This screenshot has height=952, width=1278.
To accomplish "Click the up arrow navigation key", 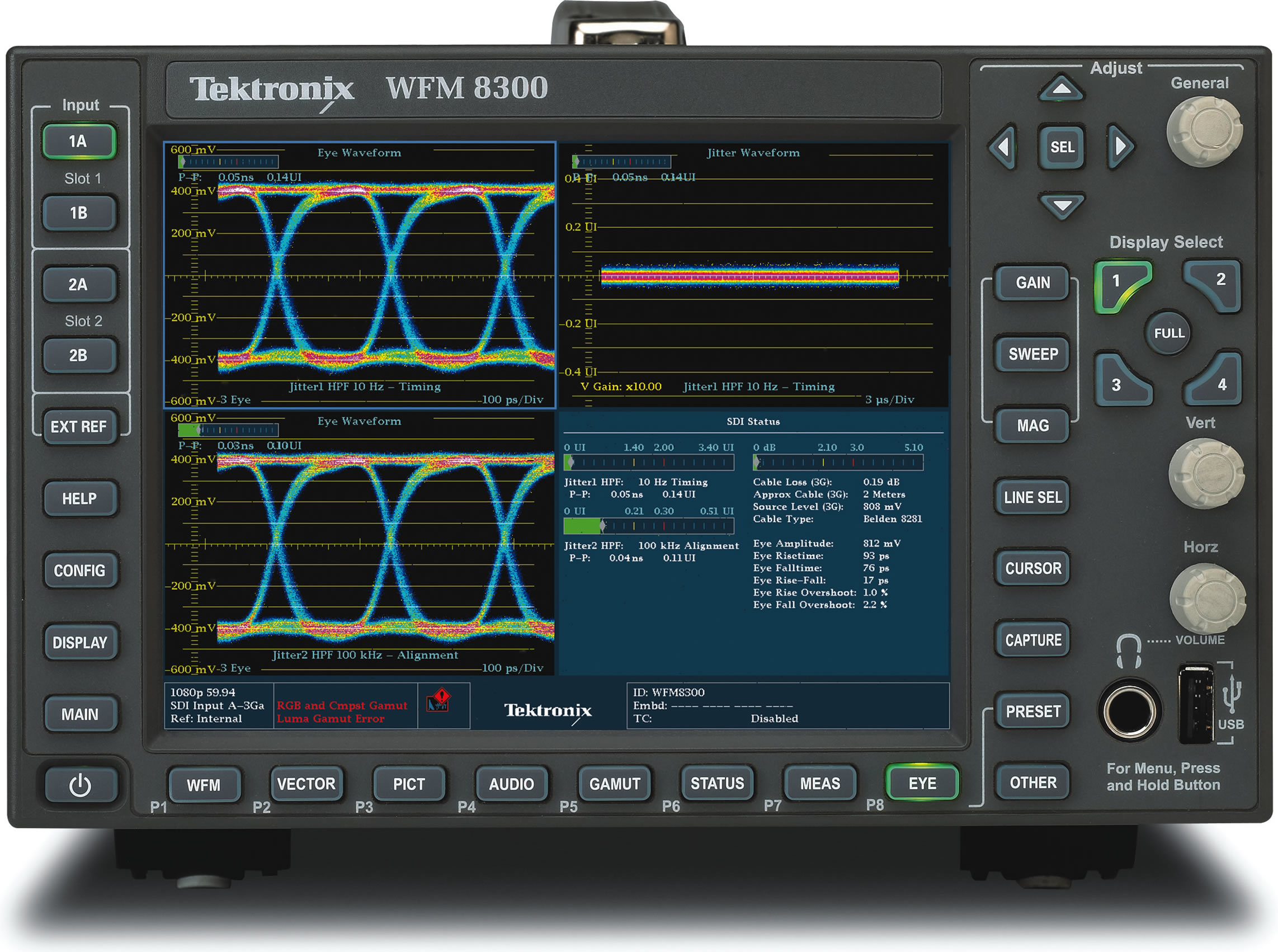I will (1062, 89).
